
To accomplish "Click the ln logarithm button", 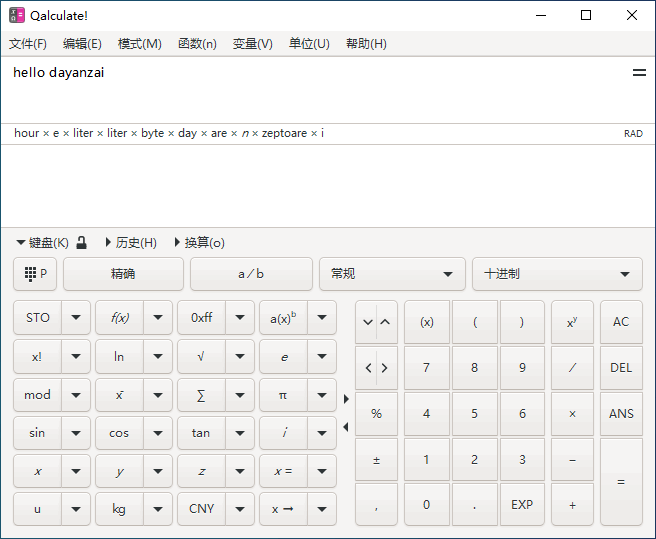I will (x=120, y=357).
